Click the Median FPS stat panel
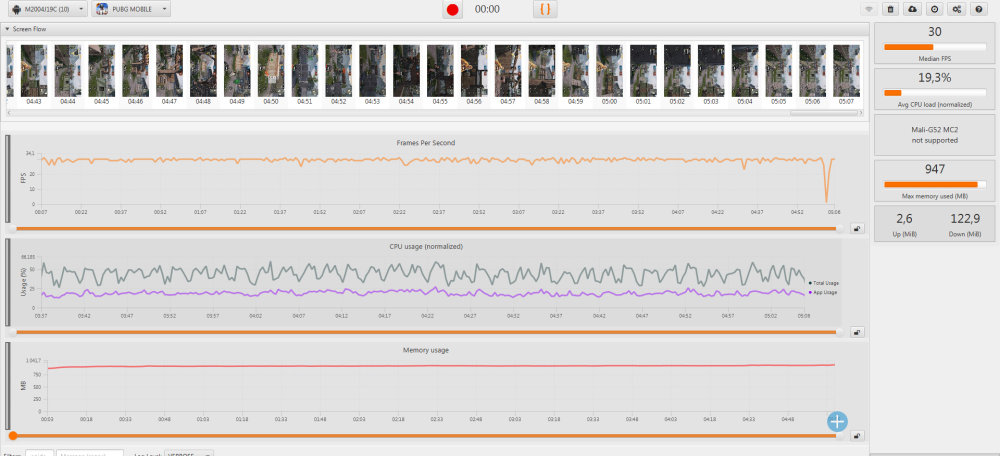The image size is (1000, 456). coord(935,43)
